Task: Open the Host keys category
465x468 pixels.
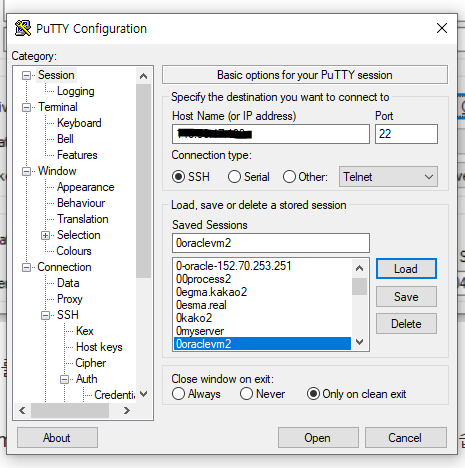Action: pyautogui.click(x=99, y=347)
